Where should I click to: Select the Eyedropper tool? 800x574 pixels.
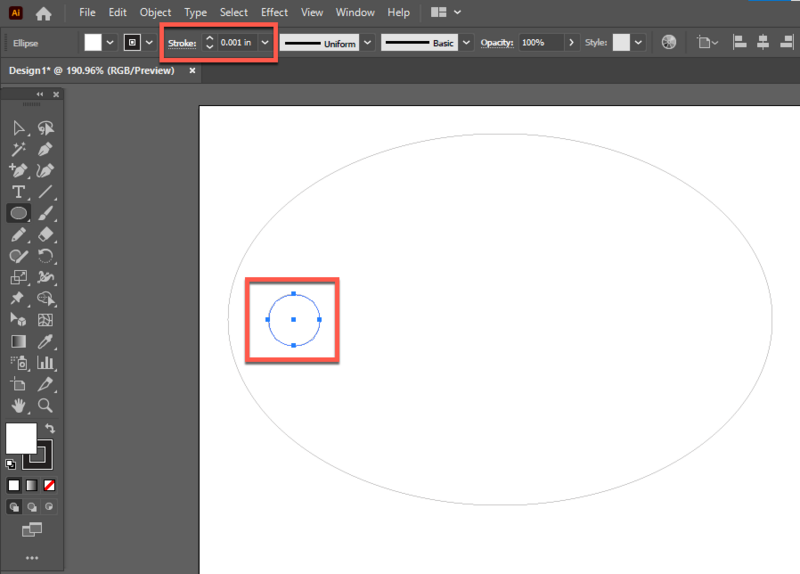click(x=45, y=341)
